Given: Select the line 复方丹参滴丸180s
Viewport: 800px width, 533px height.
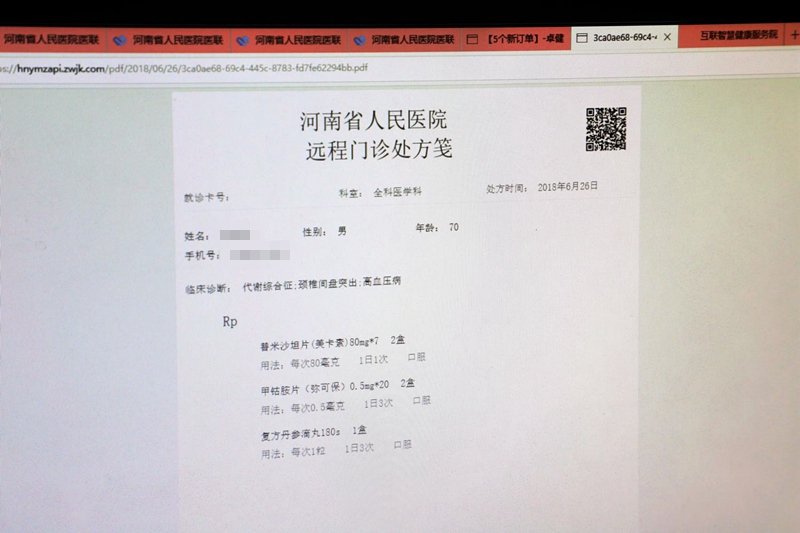Looking at the screenshot, I should coord(301,434).
